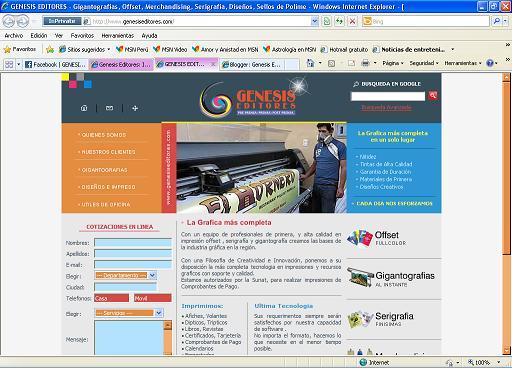Click the Ciudad input field

(x=125, y=287)
